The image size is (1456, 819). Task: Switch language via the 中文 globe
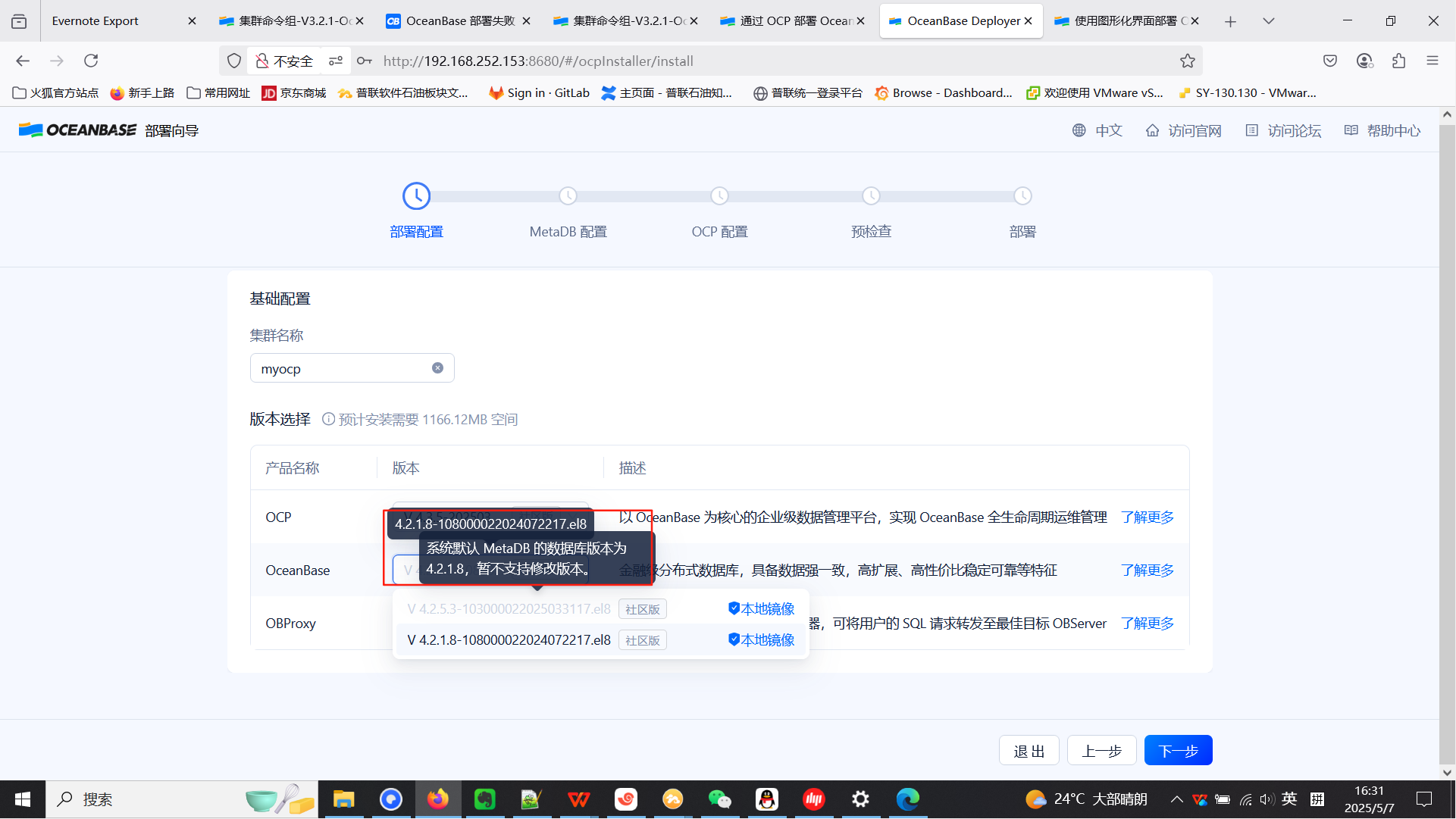point(1097,130)
